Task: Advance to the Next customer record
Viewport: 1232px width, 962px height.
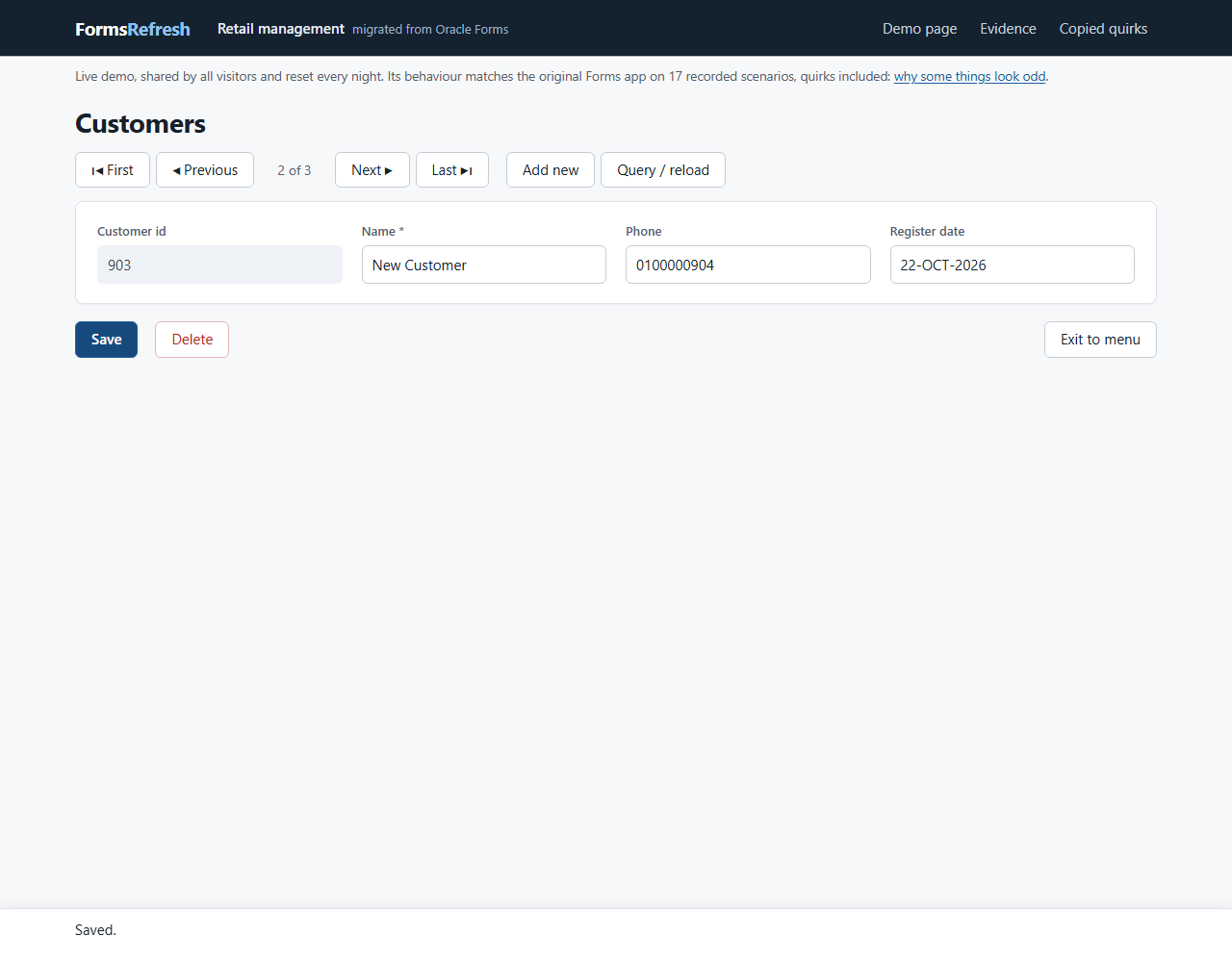Action: pos(372,170)
